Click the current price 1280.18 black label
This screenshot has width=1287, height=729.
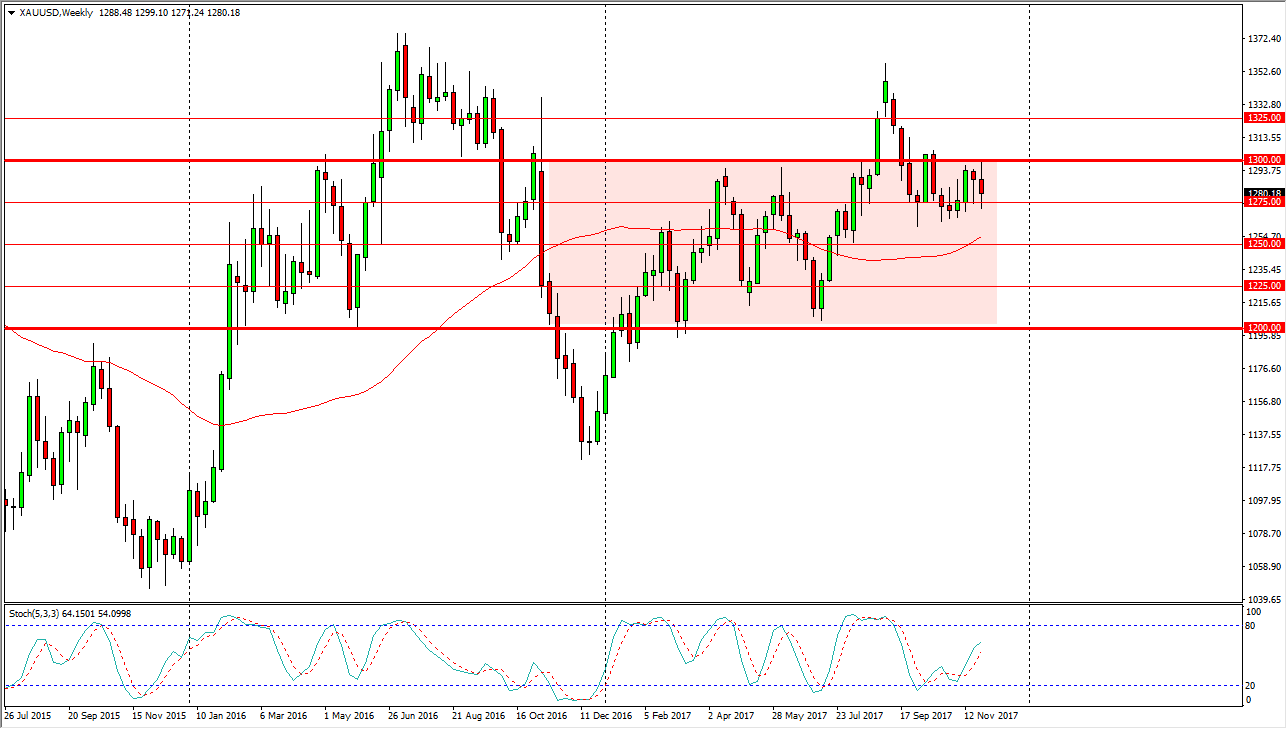(1262, 193)
